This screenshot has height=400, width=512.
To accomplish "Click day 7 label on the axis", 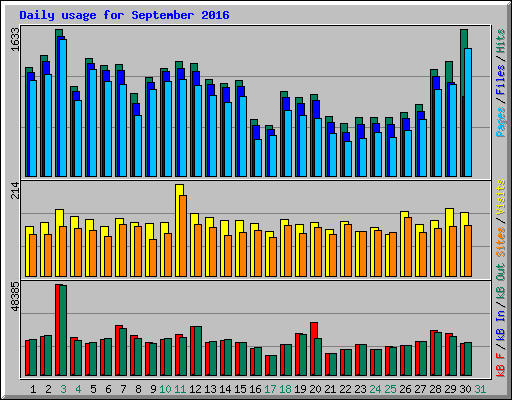I will click(x=123, y=389).
